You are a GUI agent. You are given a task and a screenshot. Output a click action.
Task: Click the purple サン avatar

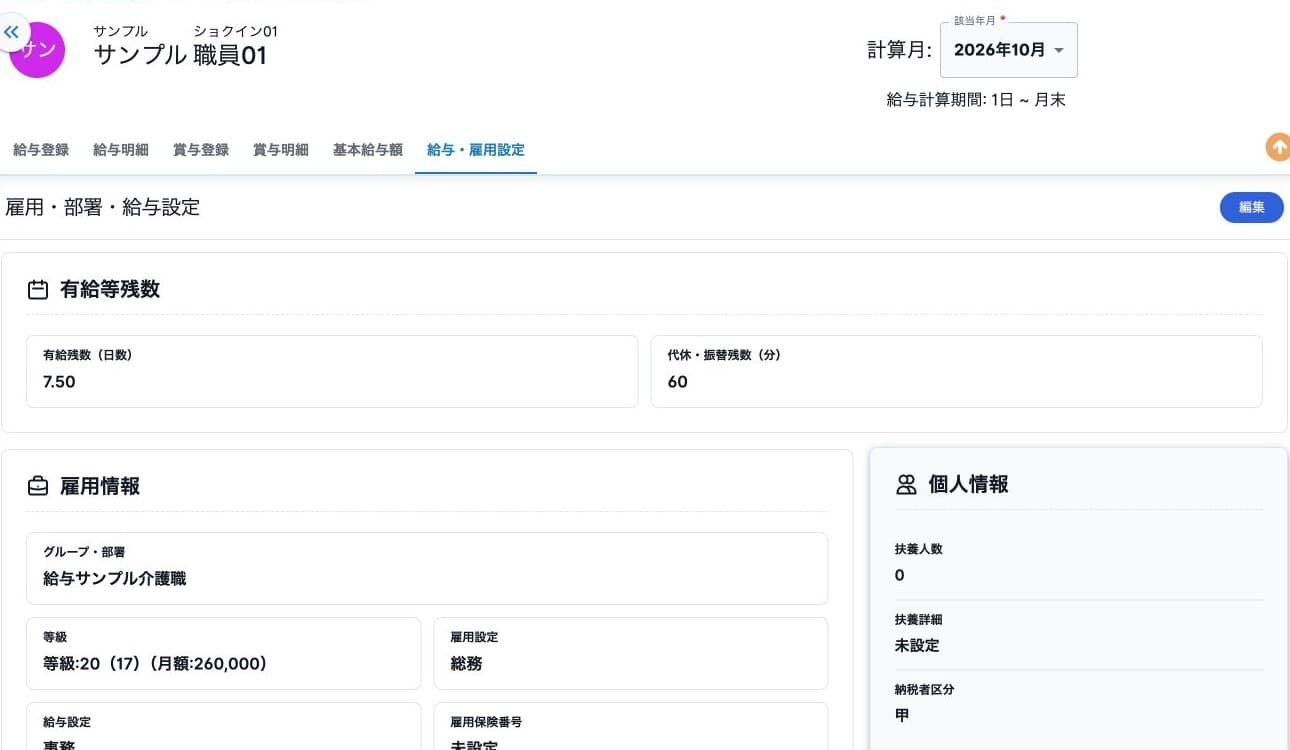38,50
